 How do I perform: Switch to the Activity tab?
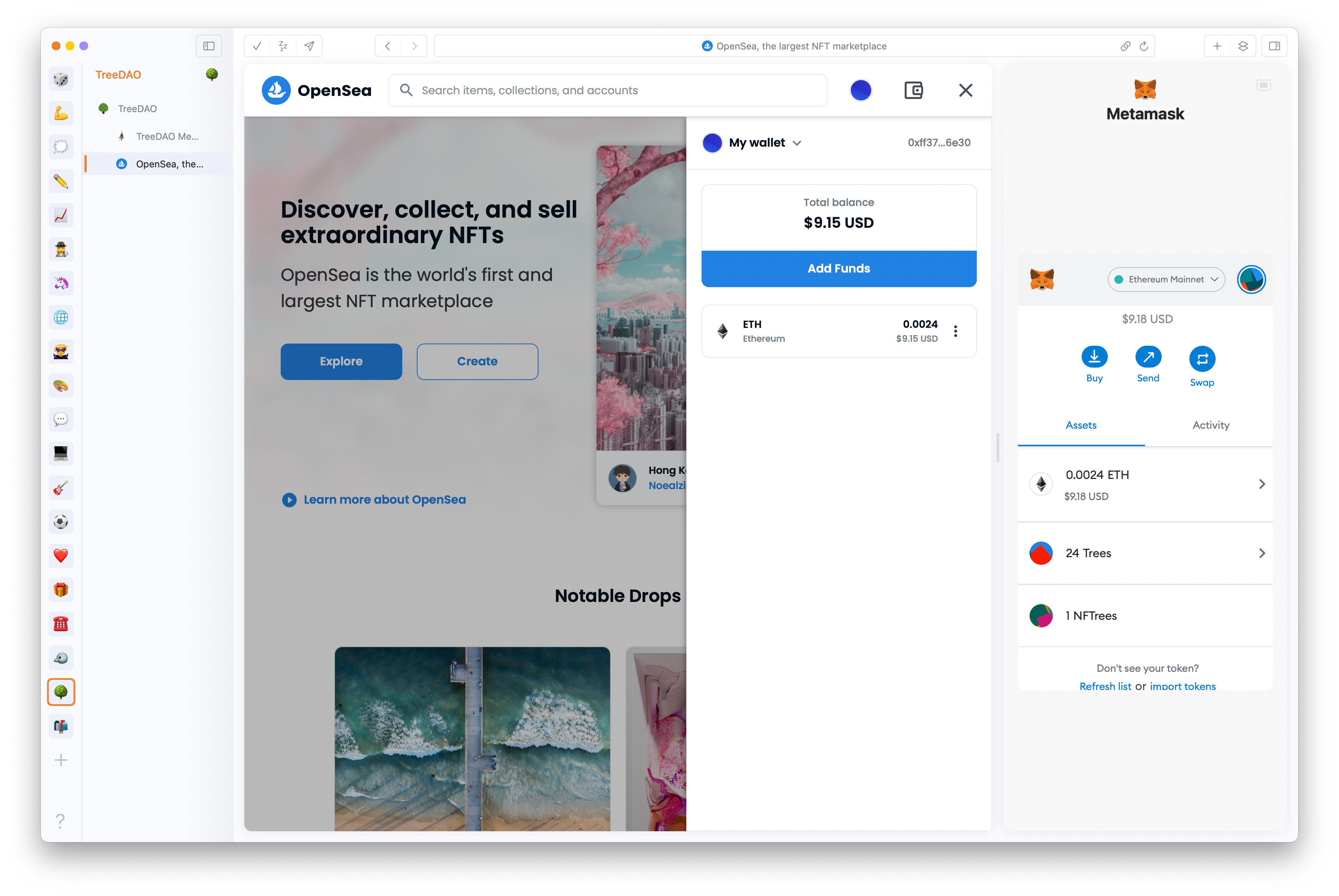1210,425
